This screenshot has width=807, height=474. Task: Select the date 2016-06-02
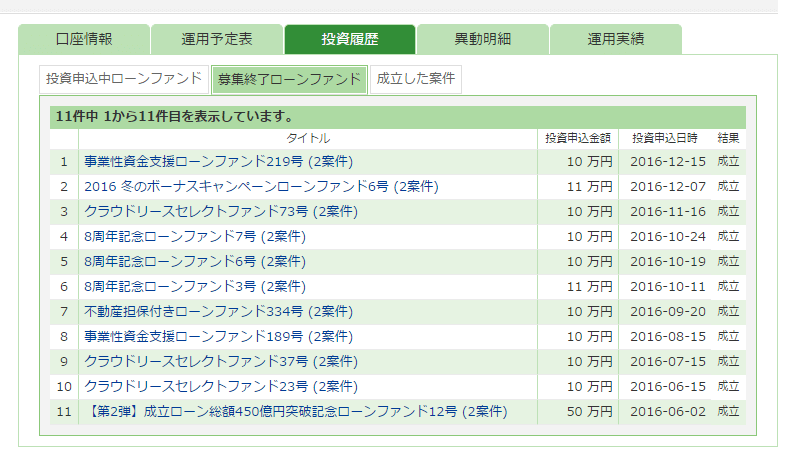[668, 412]
